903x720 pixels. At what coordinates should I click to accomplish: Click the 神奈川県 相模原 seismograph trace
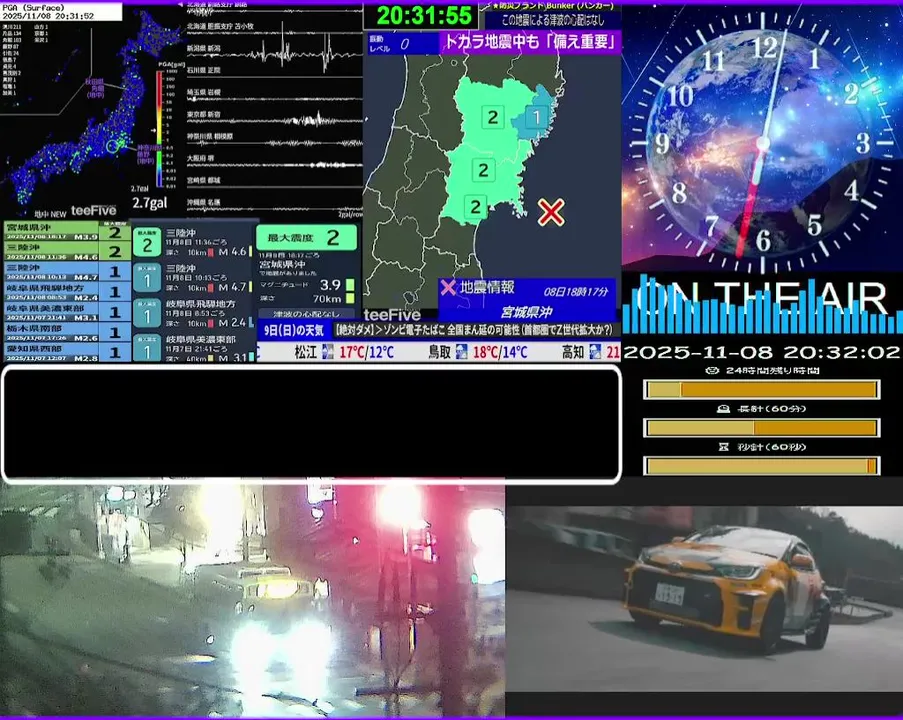(x=274, y=143)
